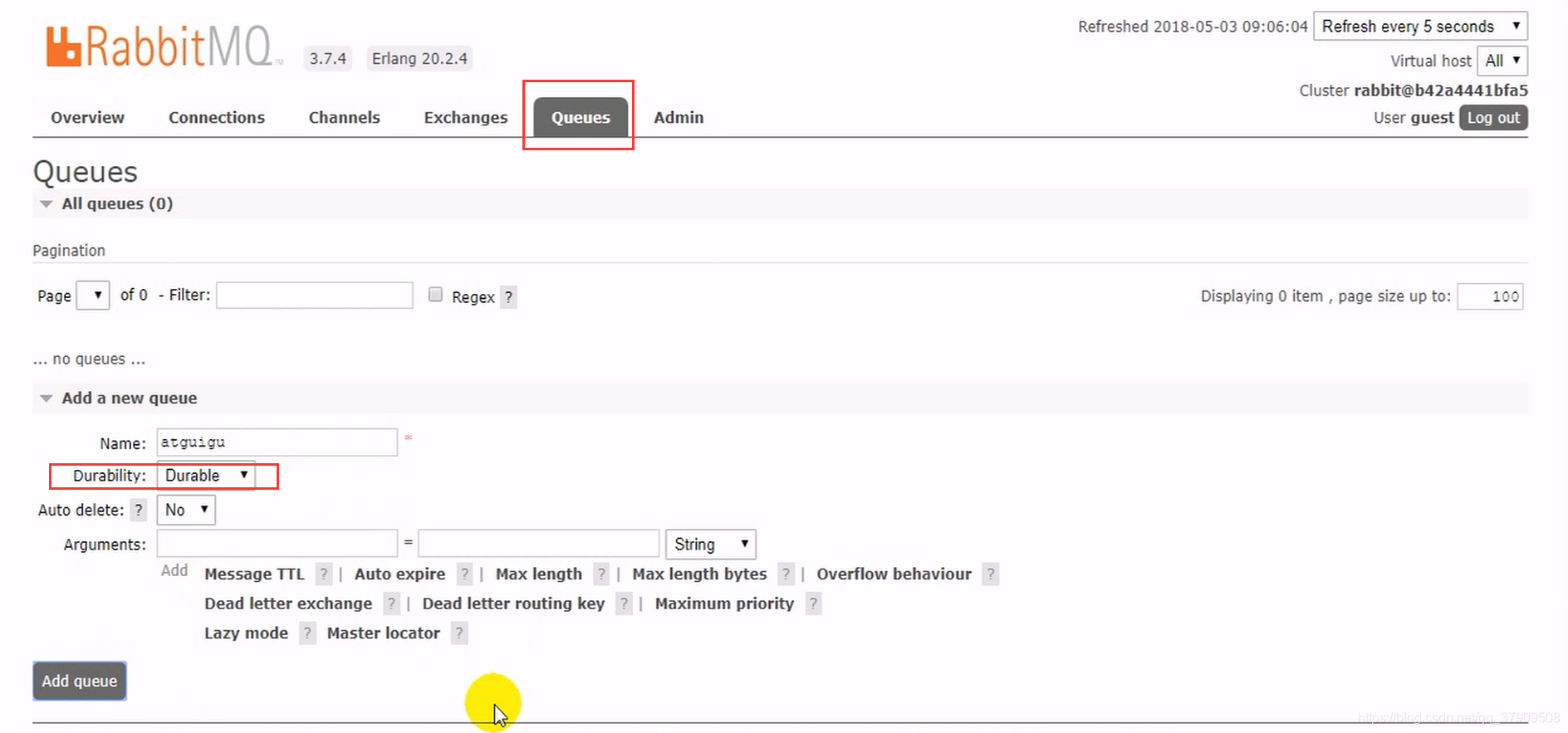1568x733 pixels.
Task: Open the Refresh every 5 seconds dropdown
Action: coord(1420,27)
